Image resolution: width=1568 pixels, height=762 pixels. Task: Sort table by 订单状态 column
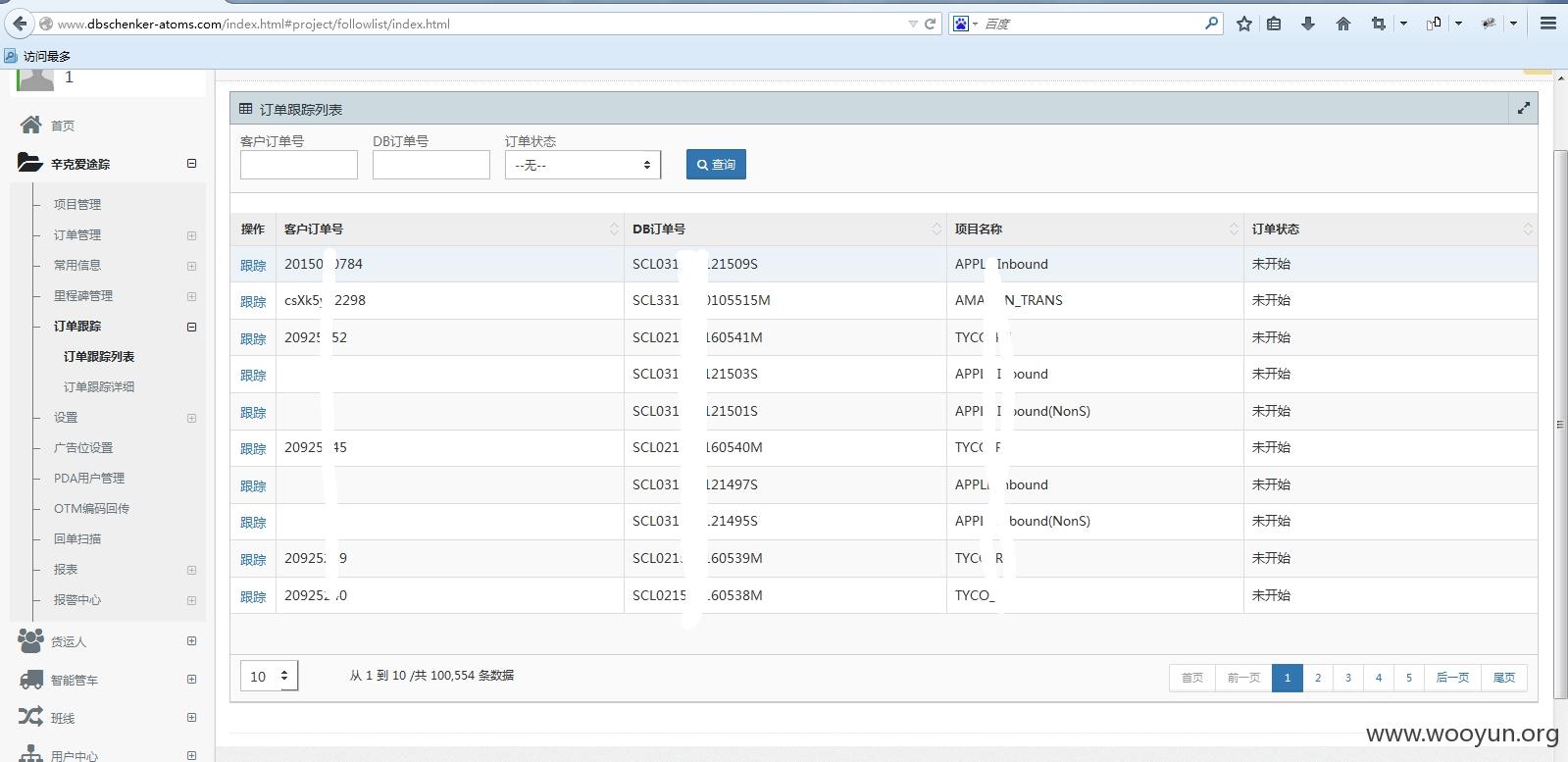(x=1390, y=229)
